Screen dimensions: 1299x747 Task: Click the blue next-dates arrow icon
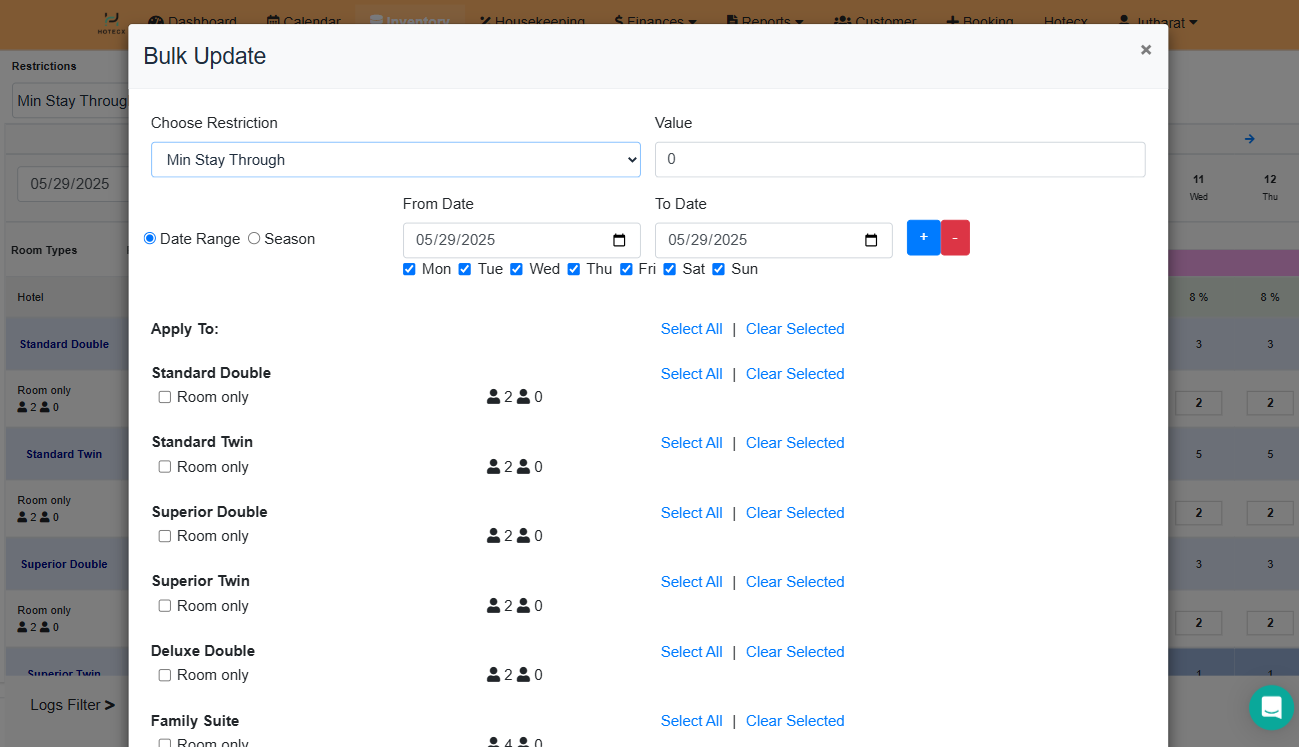click(x=1249, y=139)
